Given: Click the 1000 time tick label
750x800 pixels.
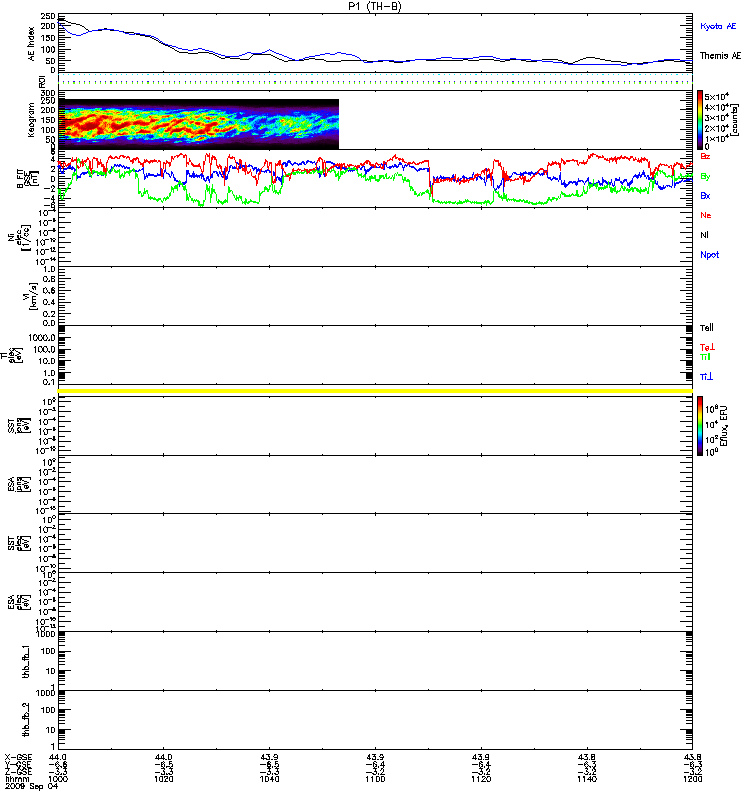Looking at the screenshot, I should click(x=58, y=779).
